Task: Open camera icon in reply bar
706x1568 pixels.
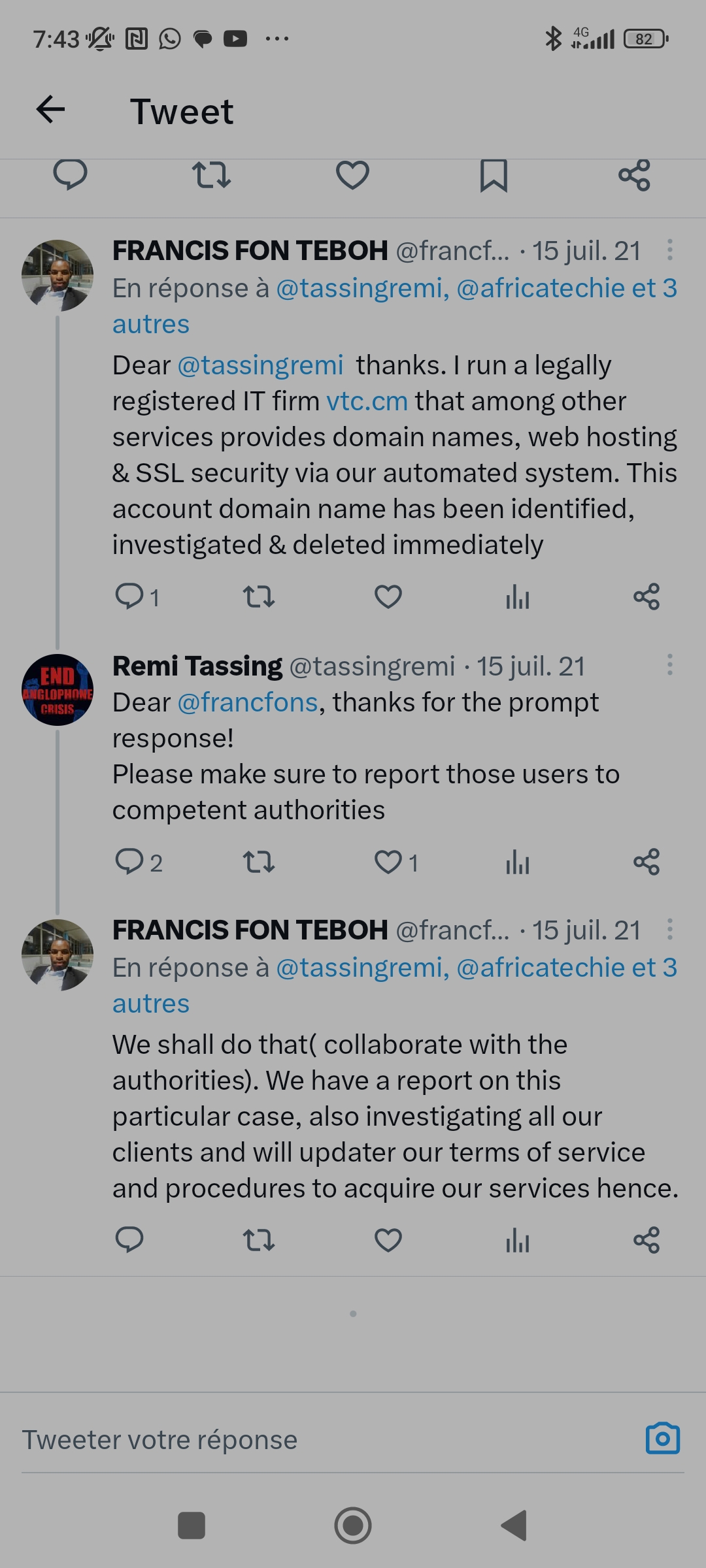Action: point(663,1439)
